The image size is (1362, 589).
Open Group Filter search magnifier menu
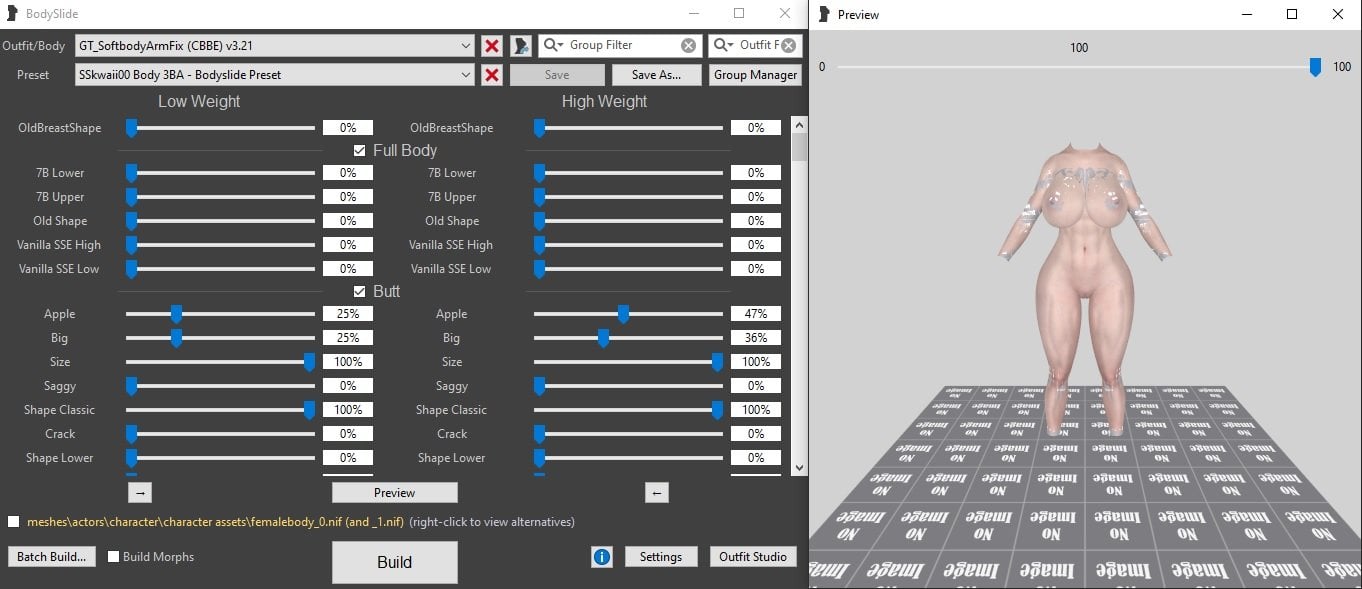point(554,45)
